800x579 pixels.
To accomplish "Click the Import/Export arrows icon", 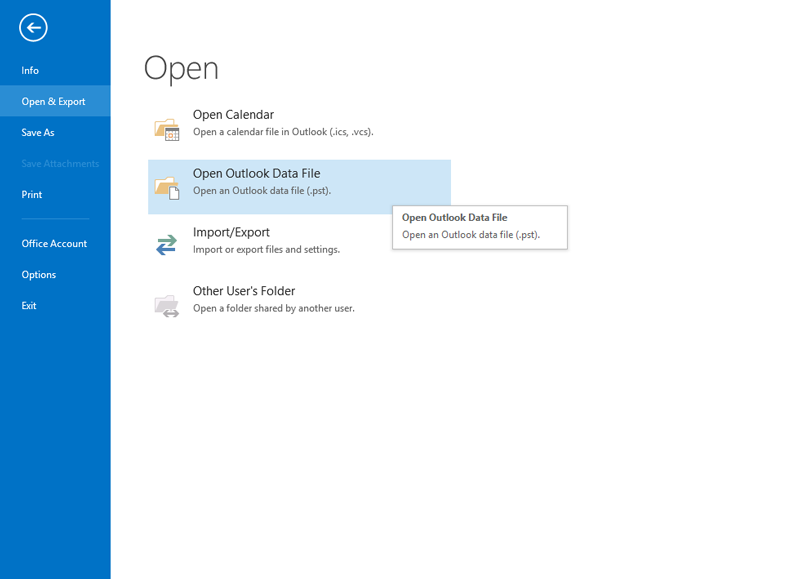I will click(x=166, y=245).
